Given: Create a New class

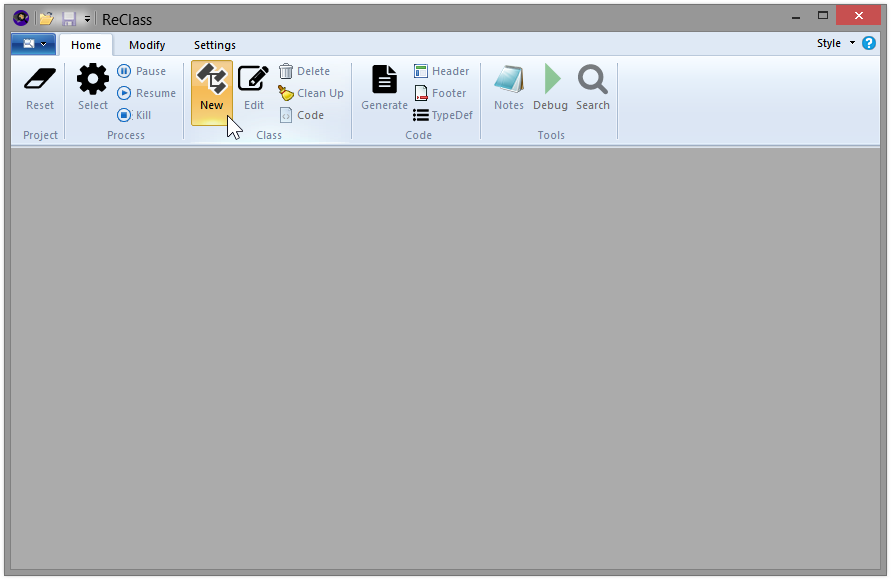Looking at the screenshot, I should [212, 93].
